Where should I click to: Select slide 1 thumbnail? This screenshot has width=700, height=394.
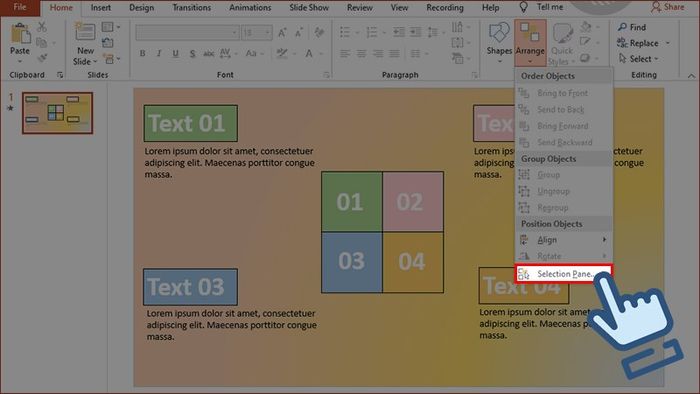tap(58, 113)
